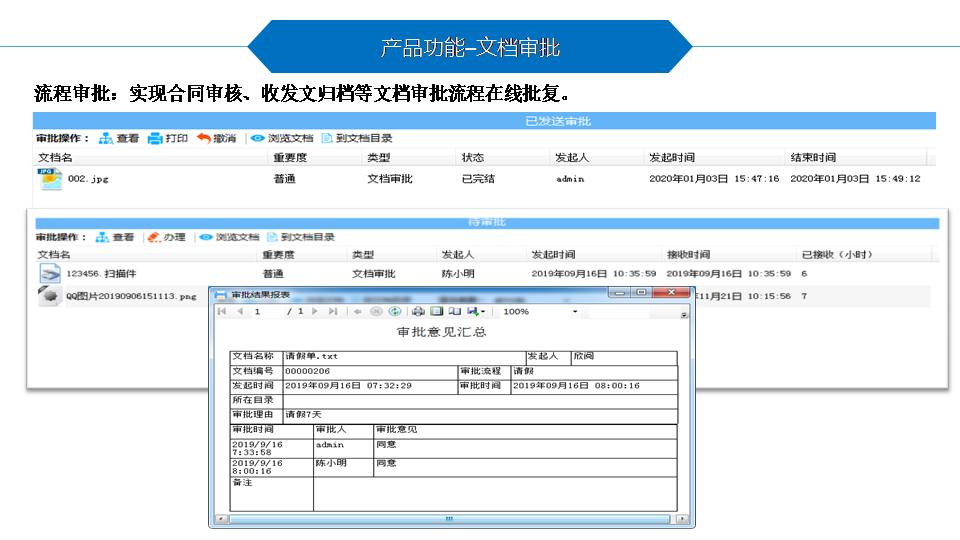
Task: Open page setup icon in report toolbar
Action: point(454,312)
